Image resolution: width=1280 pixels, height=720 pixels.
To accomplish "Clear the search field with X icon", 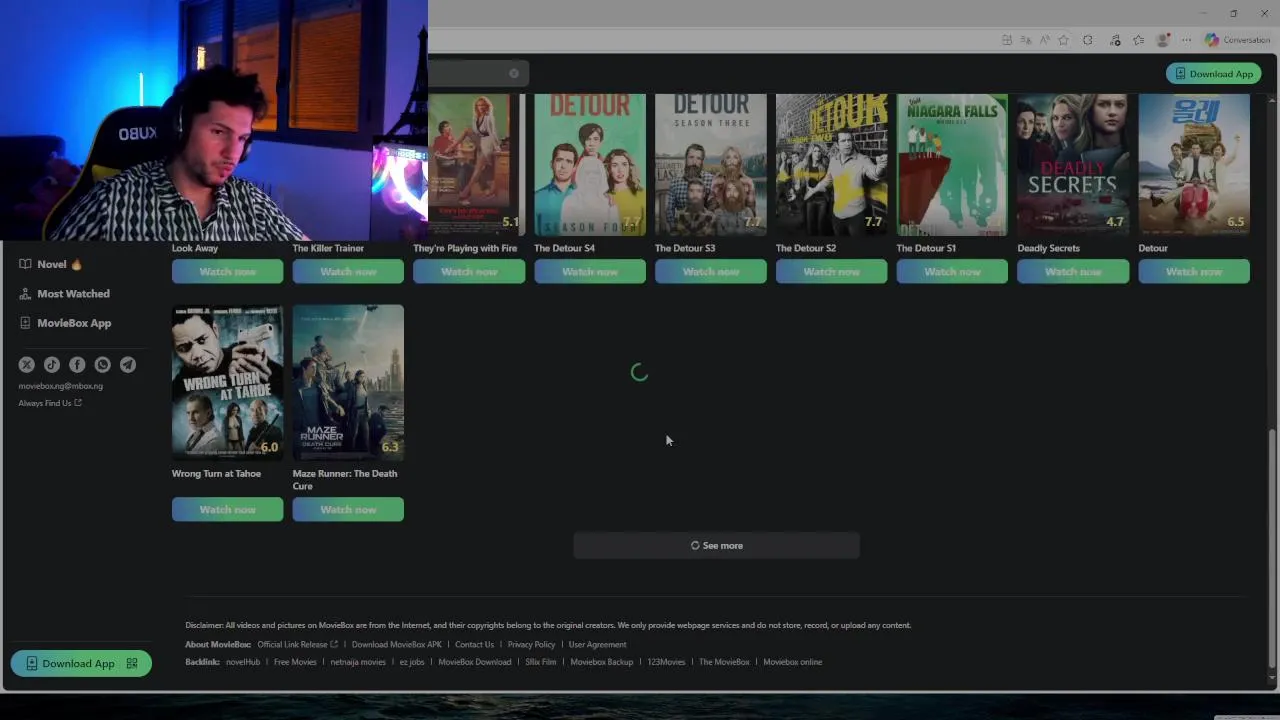I will 514,73.
